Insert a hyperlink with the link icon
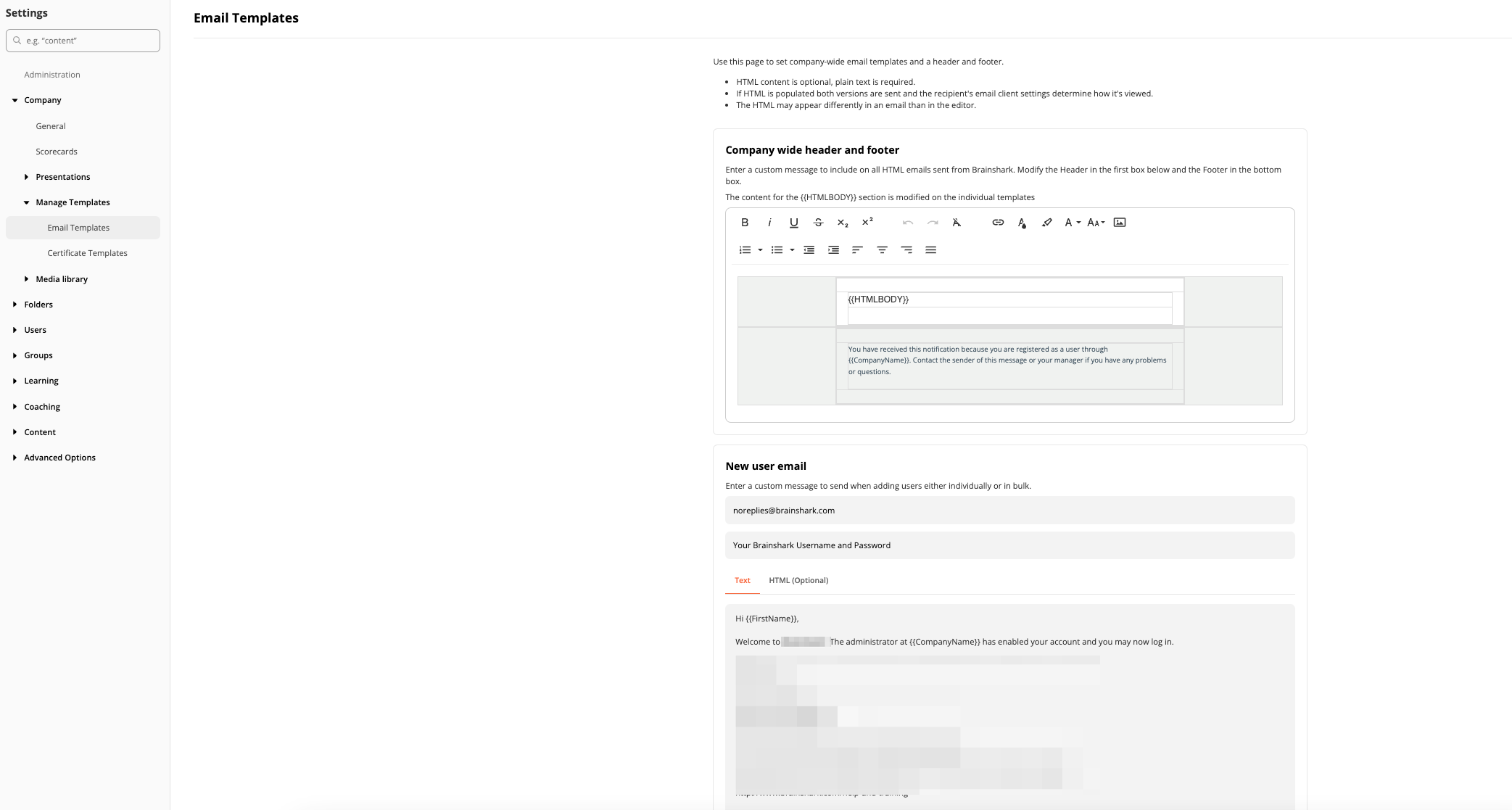Screen dimensions: 1512x810 (x=998, y=223)
